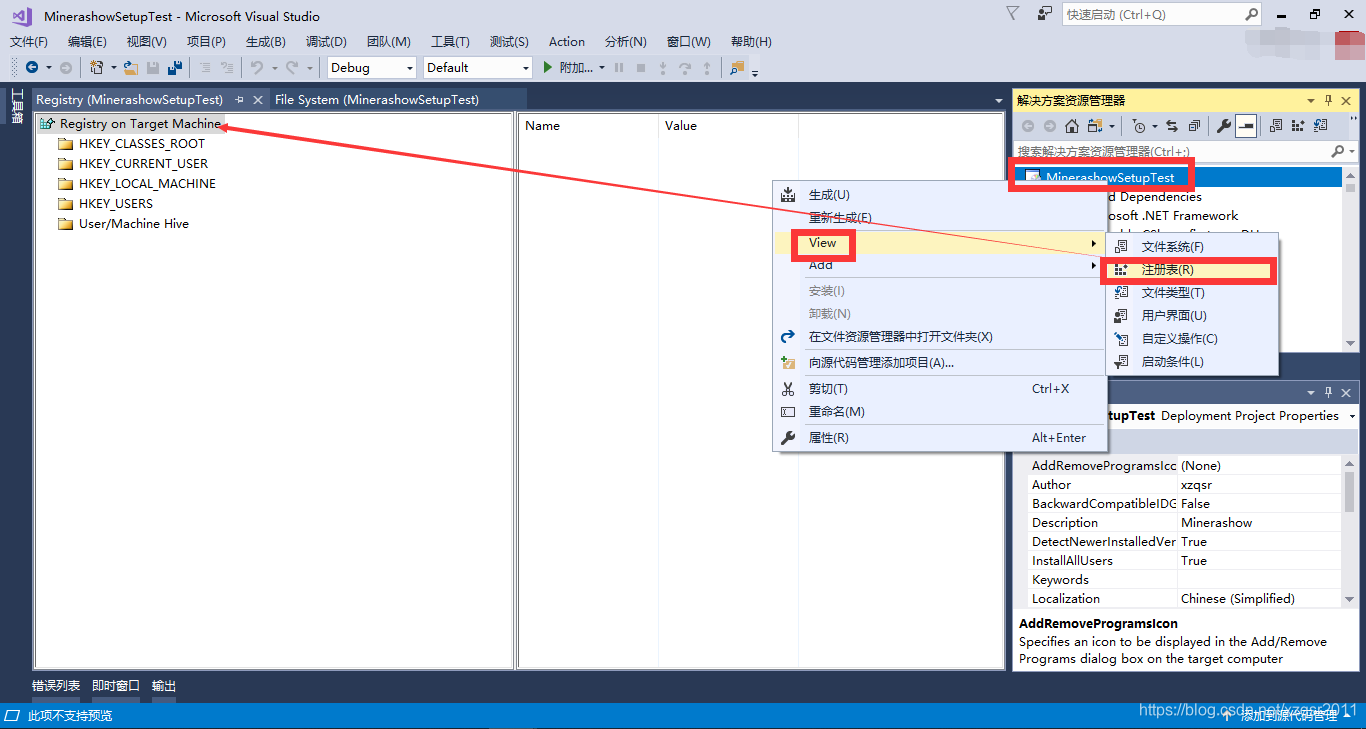Open the Attach button dropdown arrow
1366x729 pixels.
tap(602, 68)
